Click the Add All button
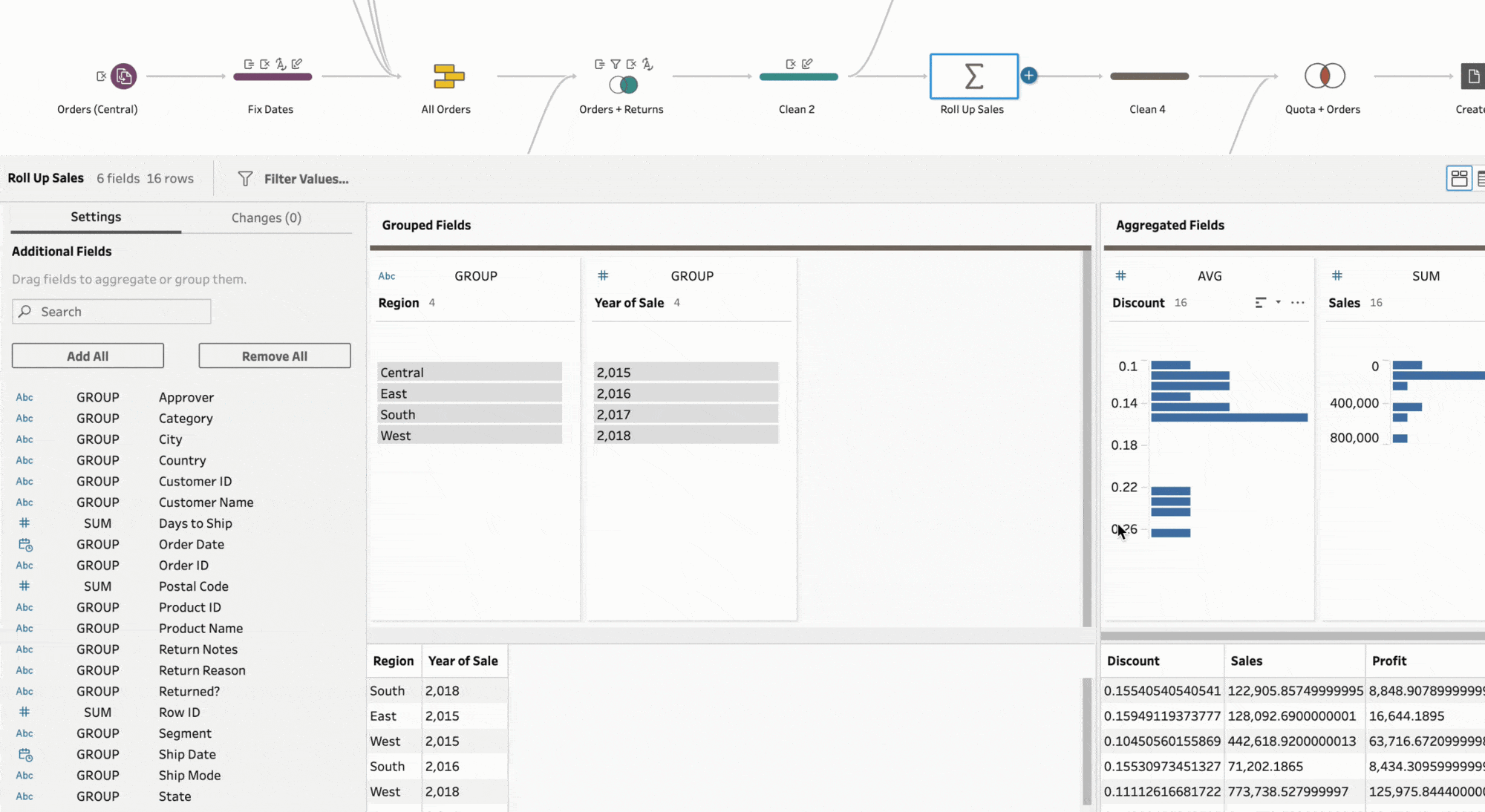Screen dimensions: 1485x812 pyautogui.click(x=88, y=356)
